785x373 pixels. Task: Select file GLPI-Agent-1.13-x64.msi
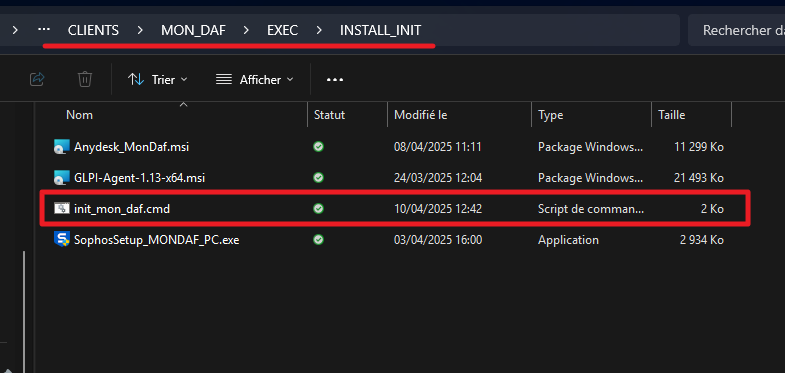click(x=139, y=177)
